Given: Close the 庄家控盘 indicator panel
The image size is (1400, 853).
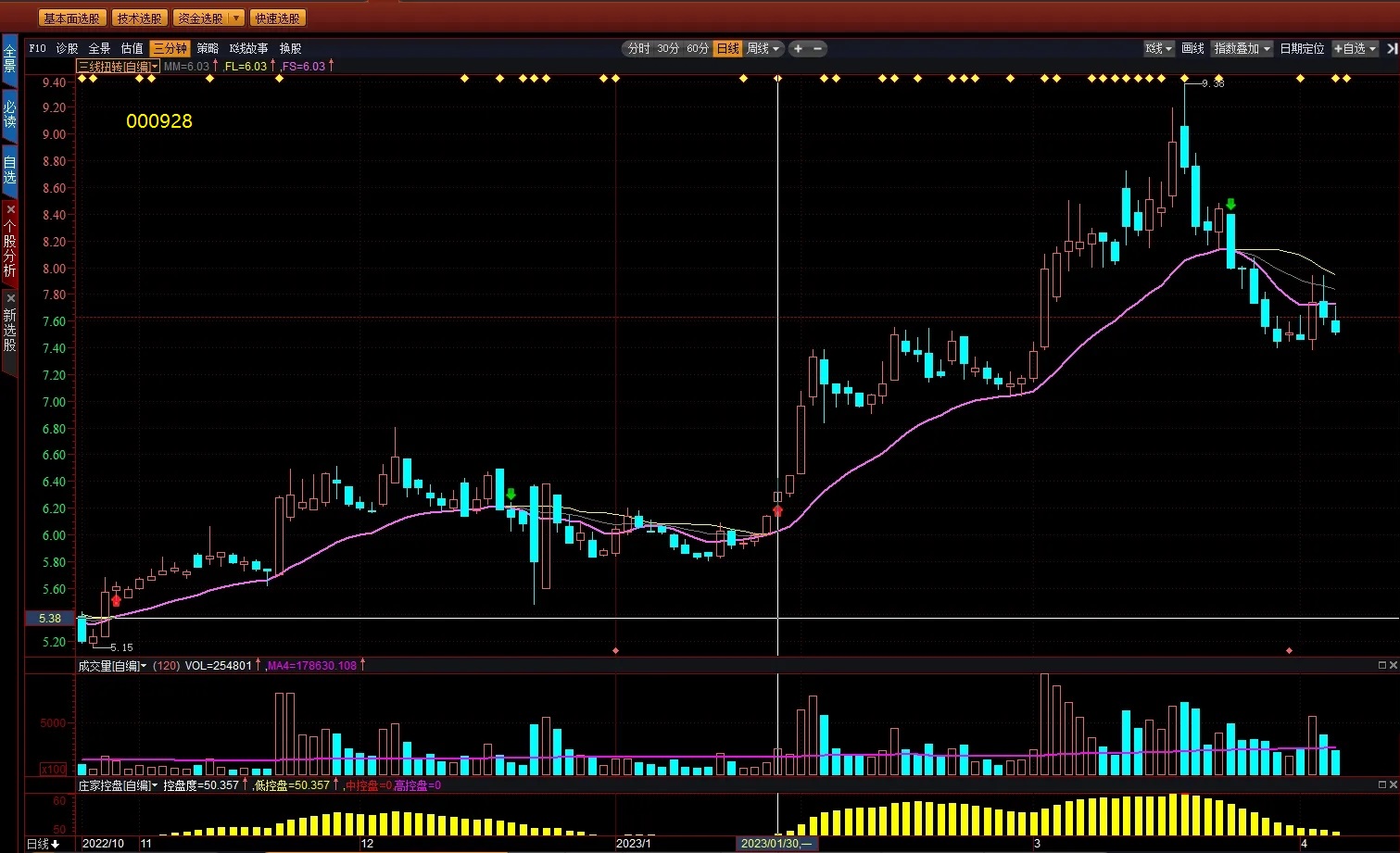Looking at the screenshot, I should click(1393, 784).
